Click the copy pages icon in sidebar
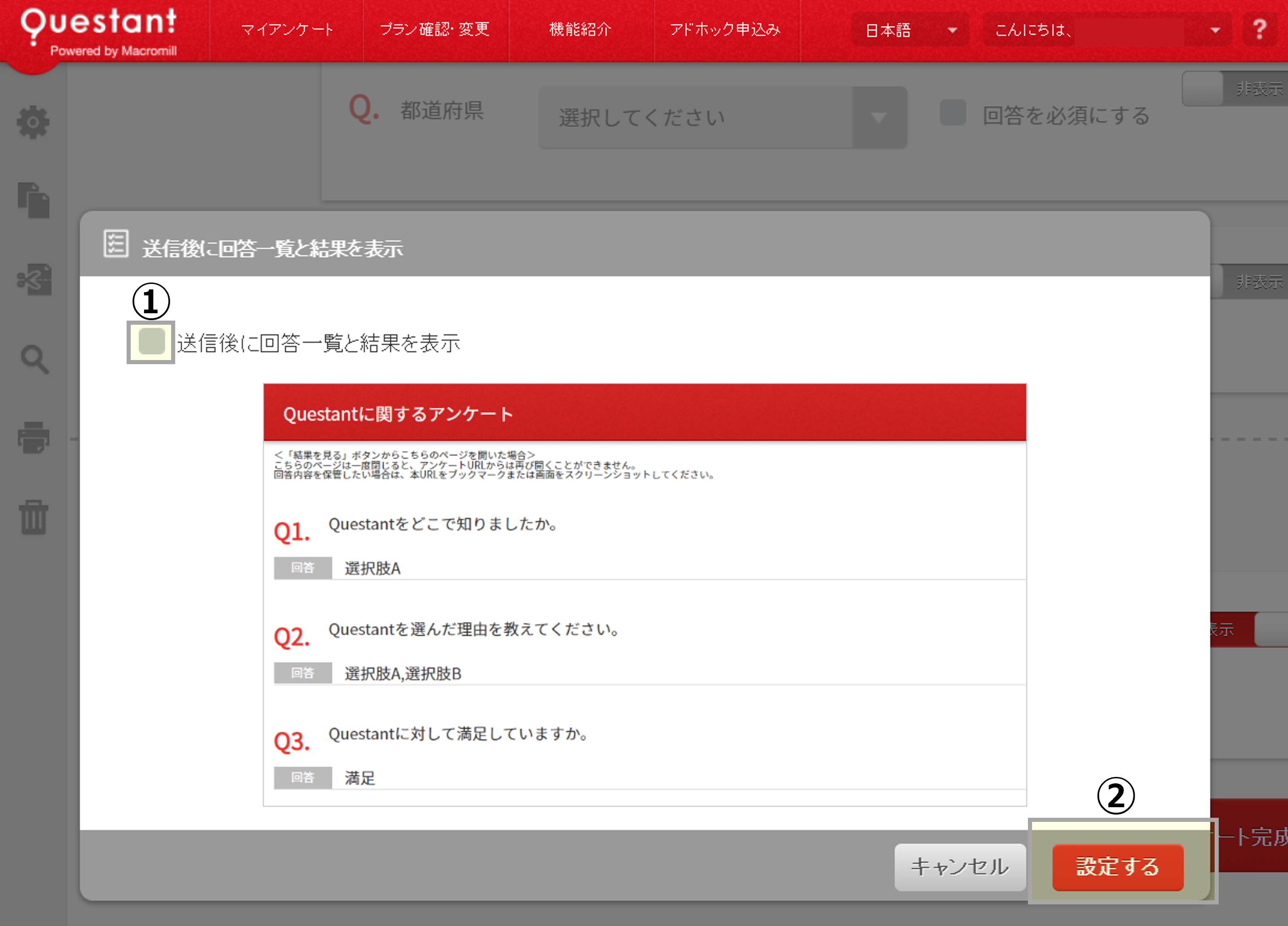Screen dimensions: 1288x926 click(x=33, y=200)
